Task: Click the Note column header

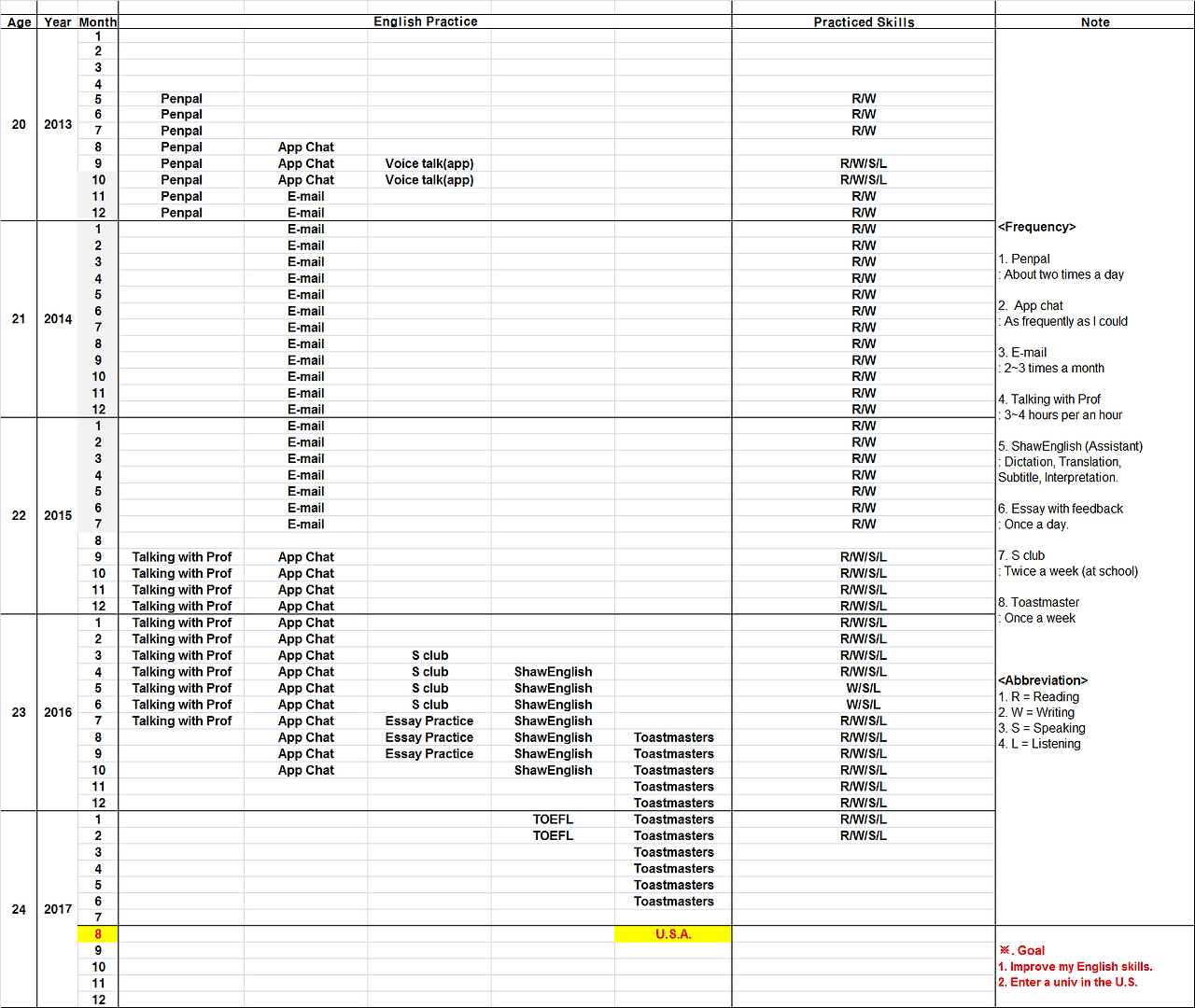Action: pos(1095,21)
